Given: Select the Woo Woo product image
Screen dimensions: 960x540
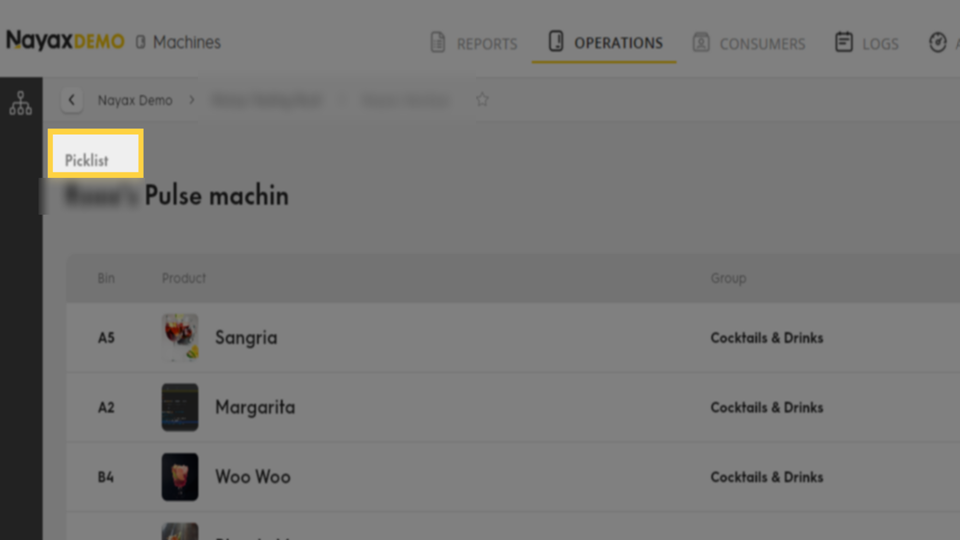Looking at the screenshot, I should pos(180,477).
